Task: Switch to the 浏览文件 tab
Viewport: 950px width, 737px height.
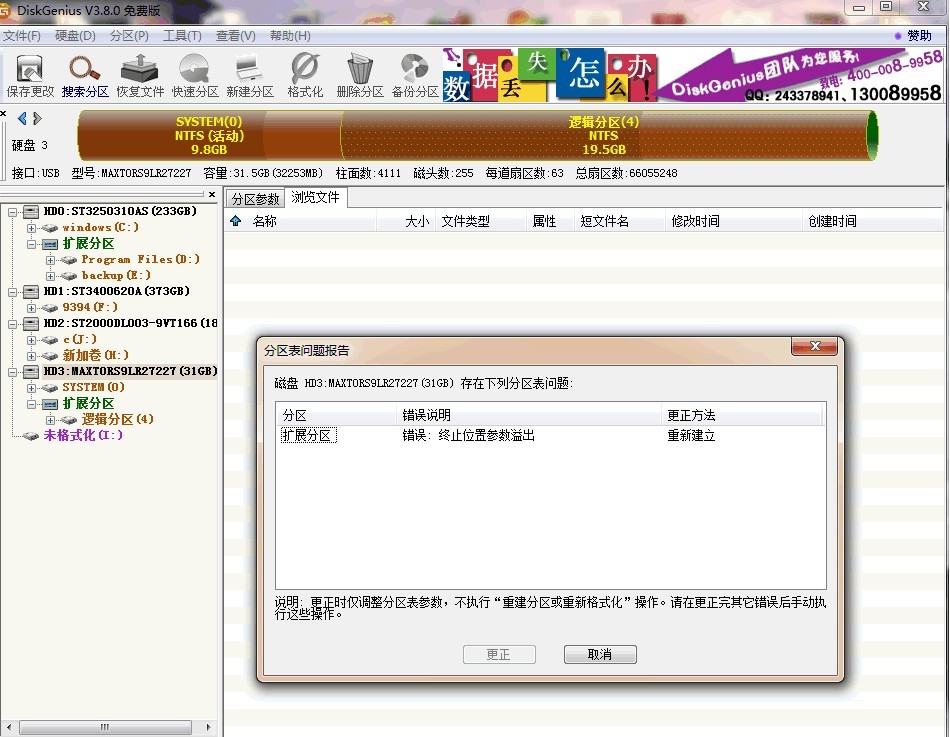Action: coord(315,198)
